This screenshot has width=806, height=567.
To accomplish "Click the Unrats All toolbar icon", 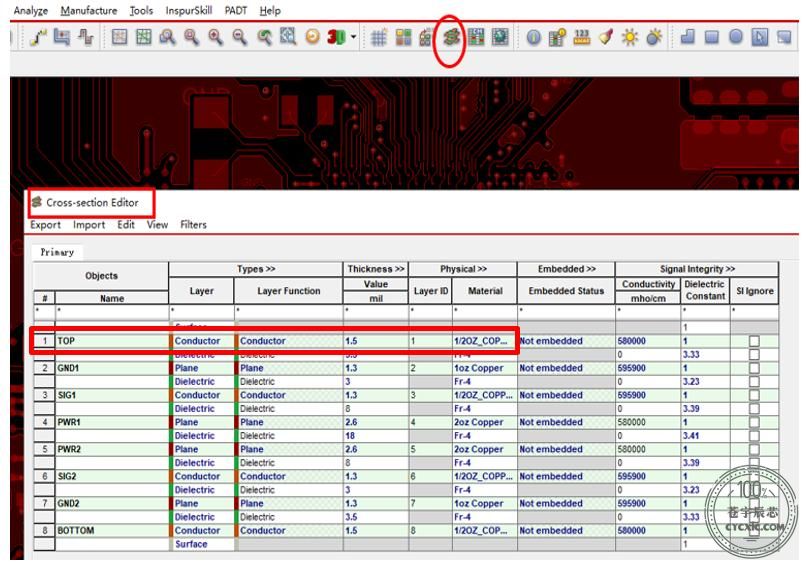I will click(x=119, y=38).
